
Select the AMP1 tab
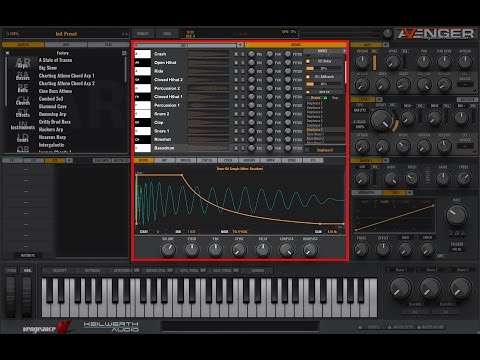point(367,44)
